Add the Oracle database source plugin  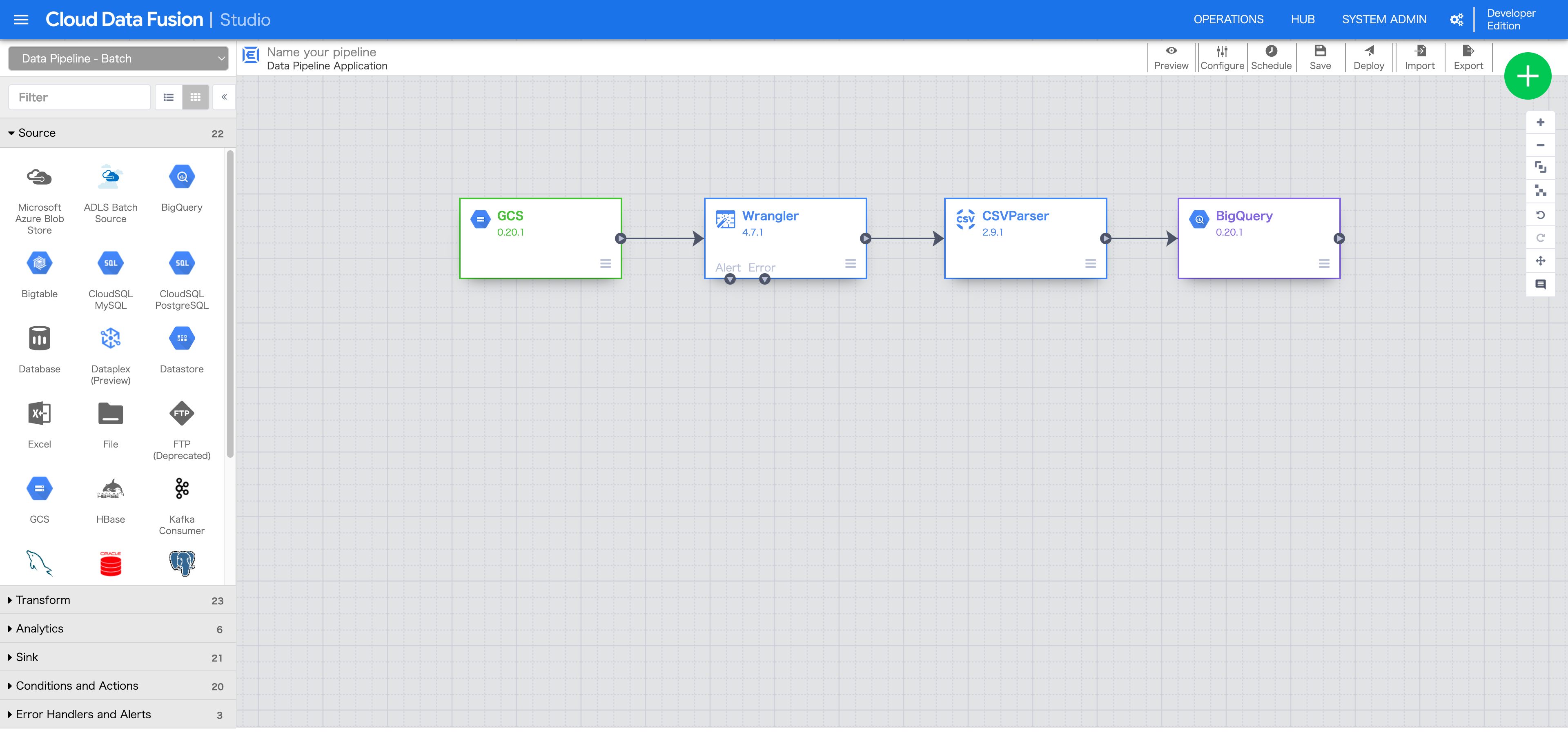[x=111, y=563]
